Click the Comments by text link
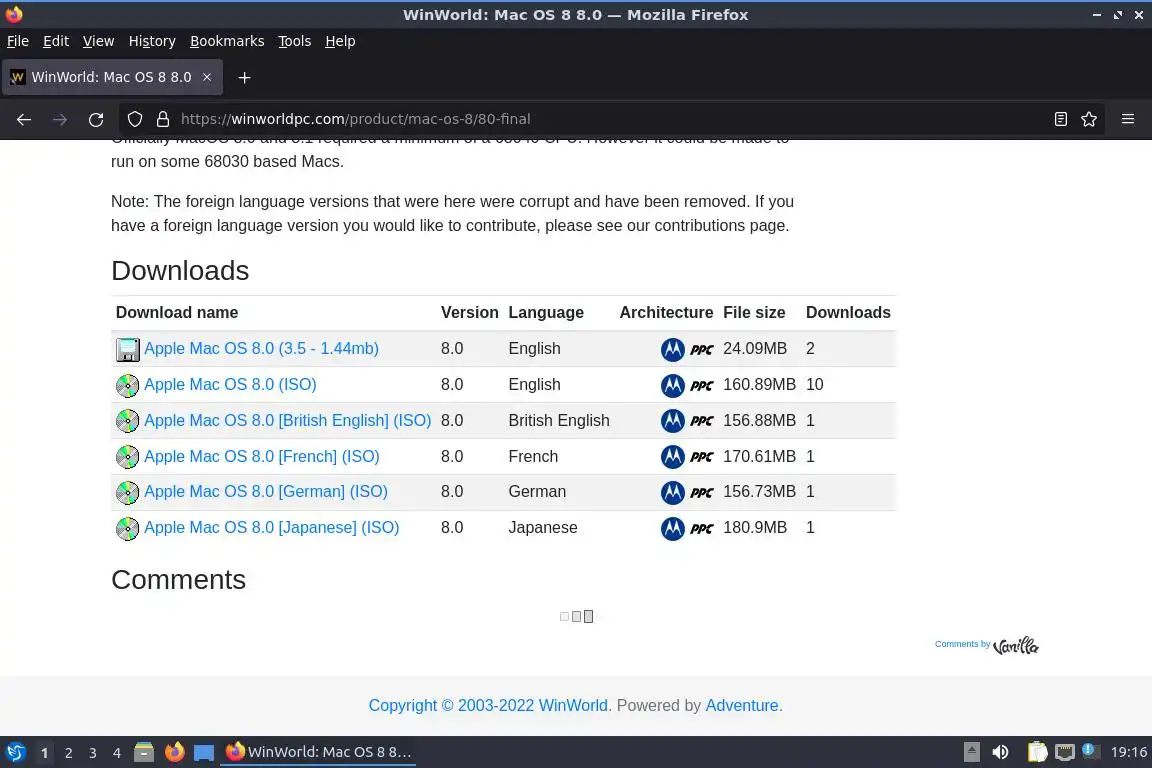Image resolution: width=1152 pixels, height=768 pixels. point(962,644)
